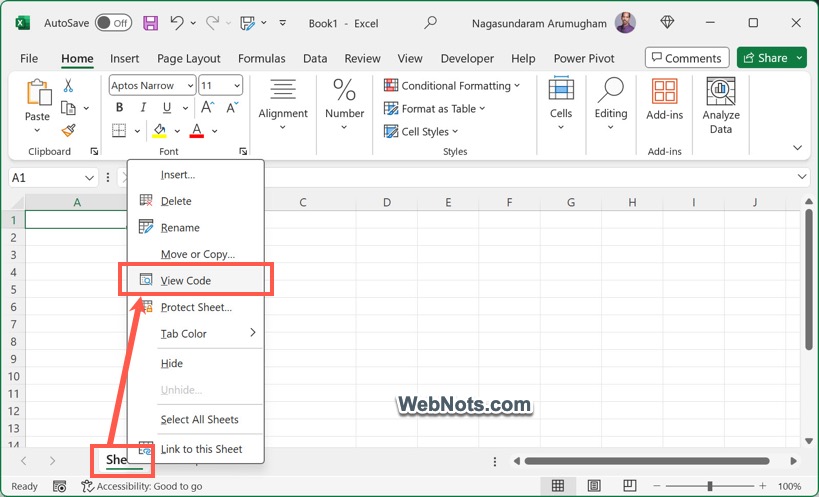Screen dimensions: 819x497
Task: Click the Save icon in title bar
Action: (150, 23)
